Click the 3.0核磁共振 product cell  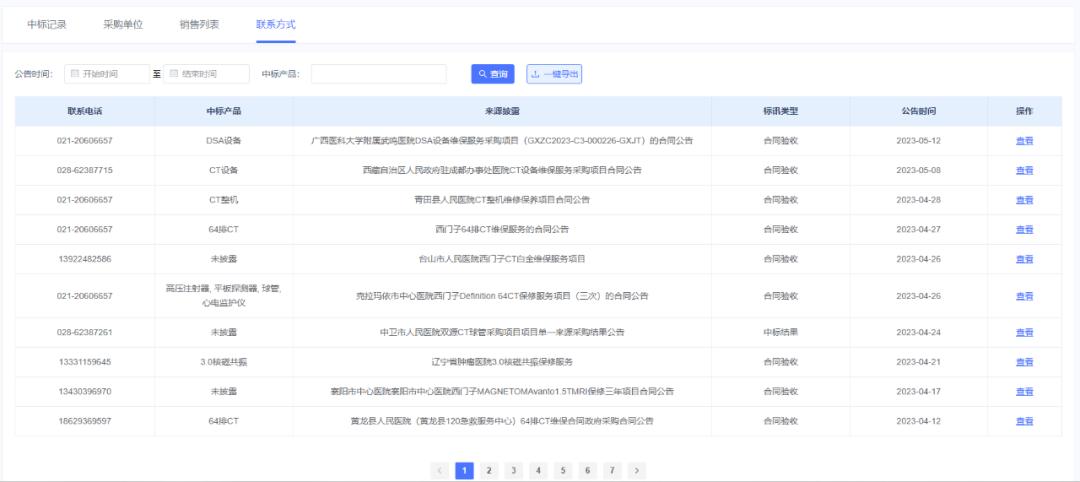pos(224,362)
